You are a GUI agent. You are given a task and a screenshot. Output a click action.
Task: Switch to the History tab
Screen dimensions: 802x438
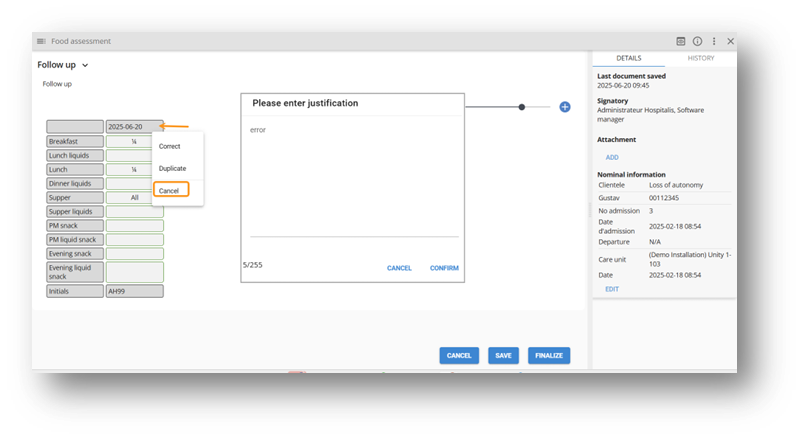pos(700,59)
